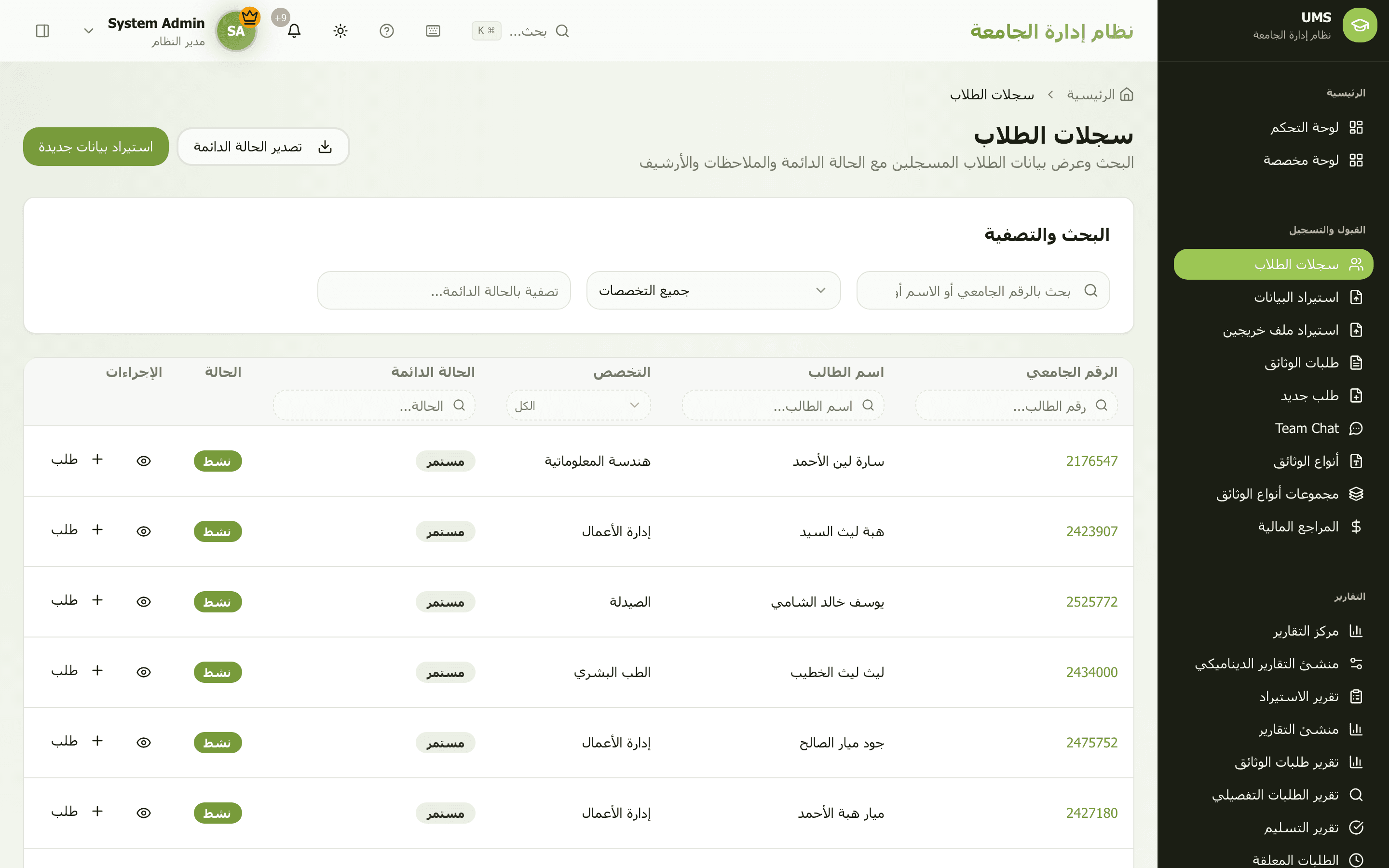Focus the اسم الطالب column search field

(783, 405)
